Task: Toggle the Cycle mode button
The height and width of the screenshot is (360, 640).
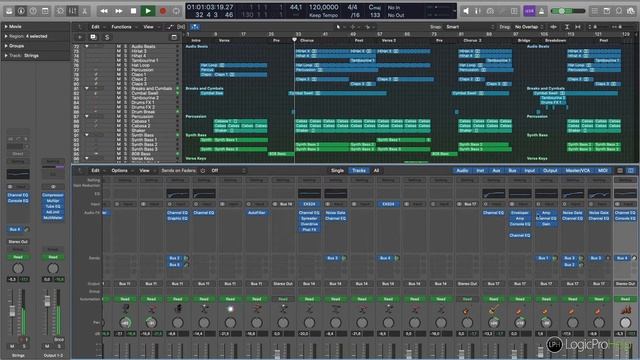Action: pyautogui.click(x=176, y=11)
